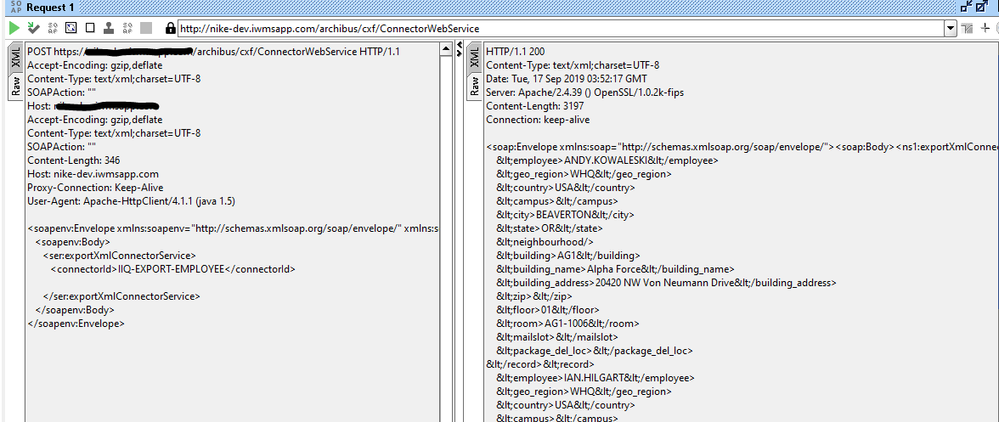Click the framed square icon in request toolbar
999x422 pixels.
(x=72, y=28)
